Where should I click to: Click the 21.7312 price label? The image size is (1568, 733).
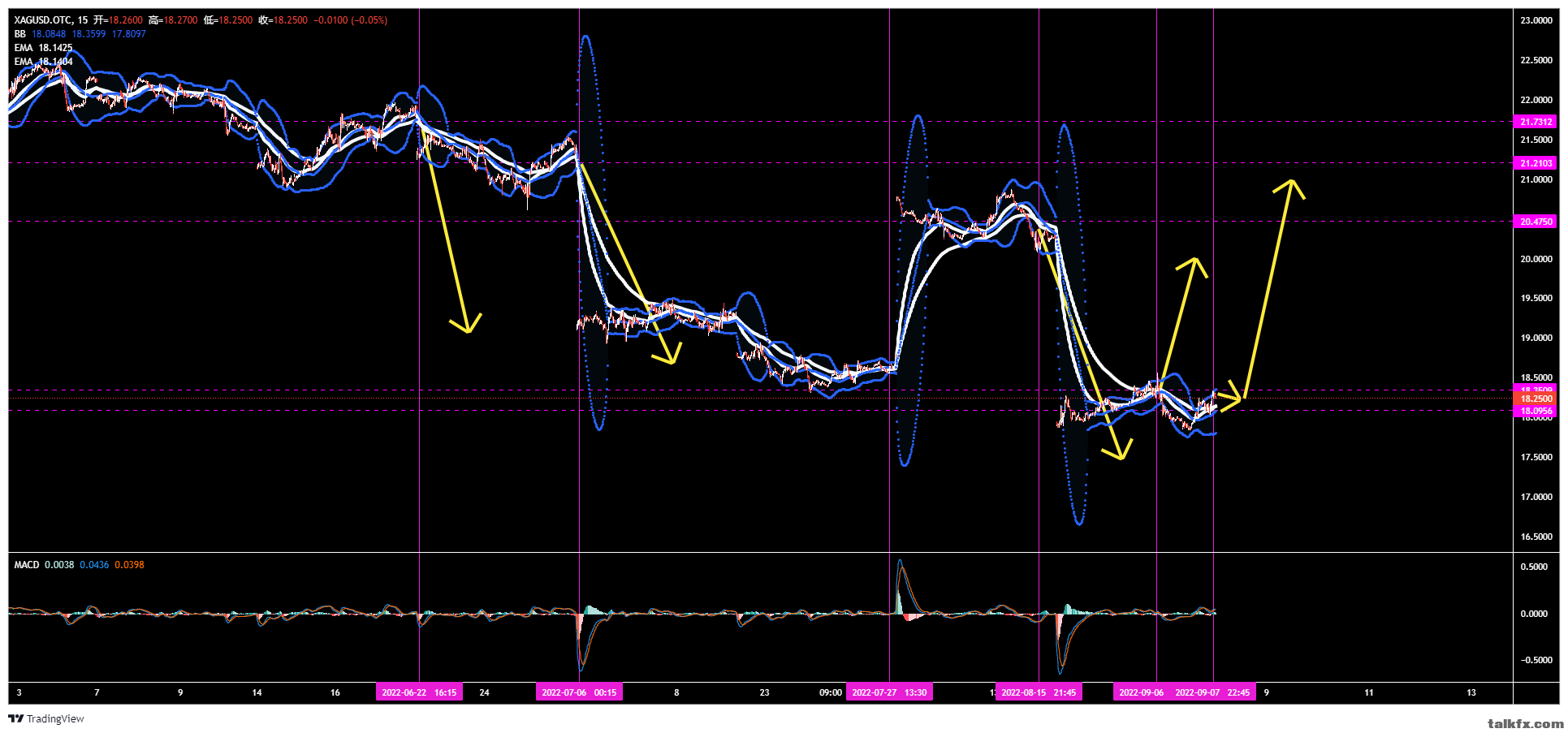[x=1536, y=122]
